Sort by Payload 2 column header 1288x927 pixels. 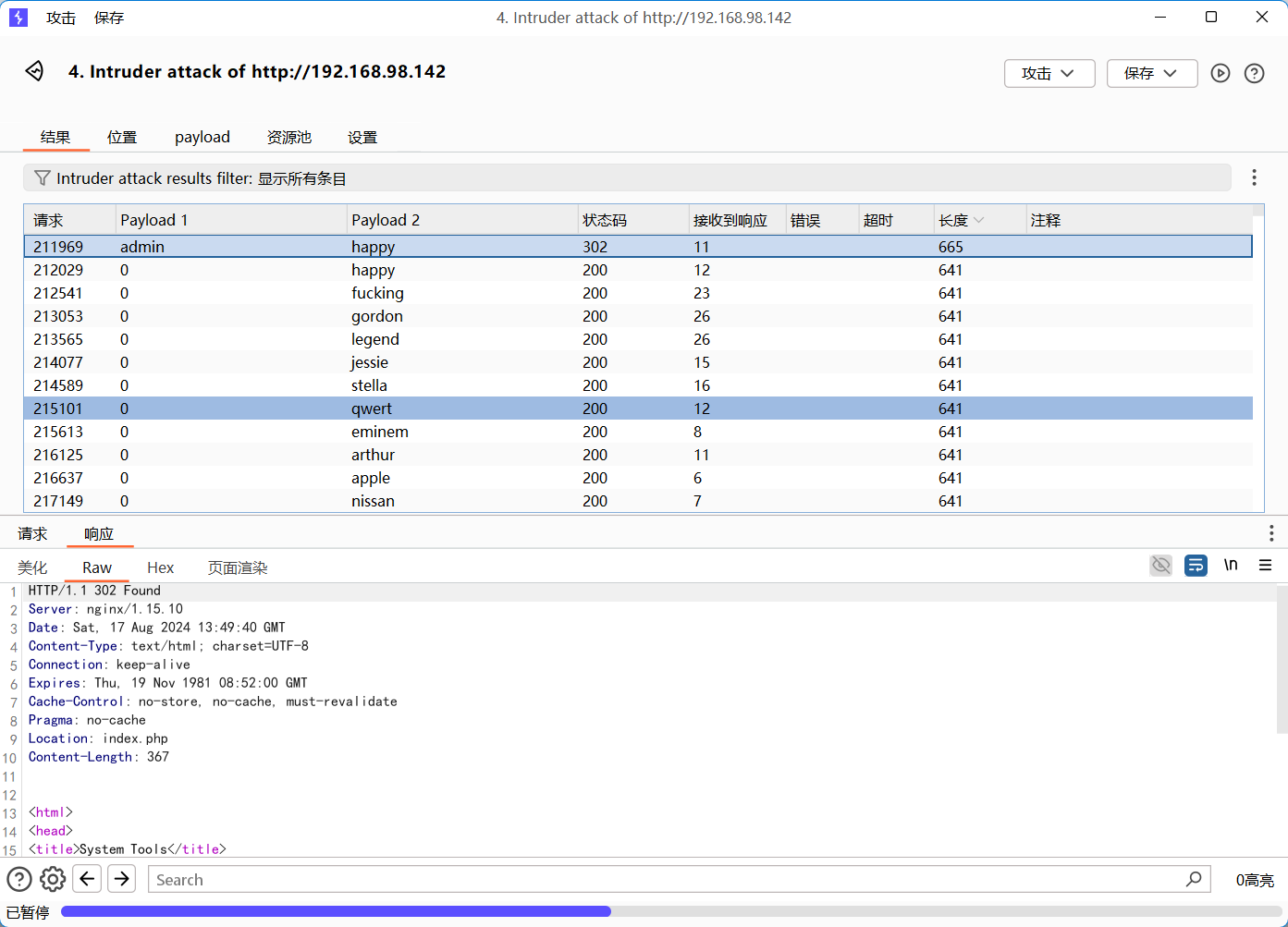pos(462,220)
